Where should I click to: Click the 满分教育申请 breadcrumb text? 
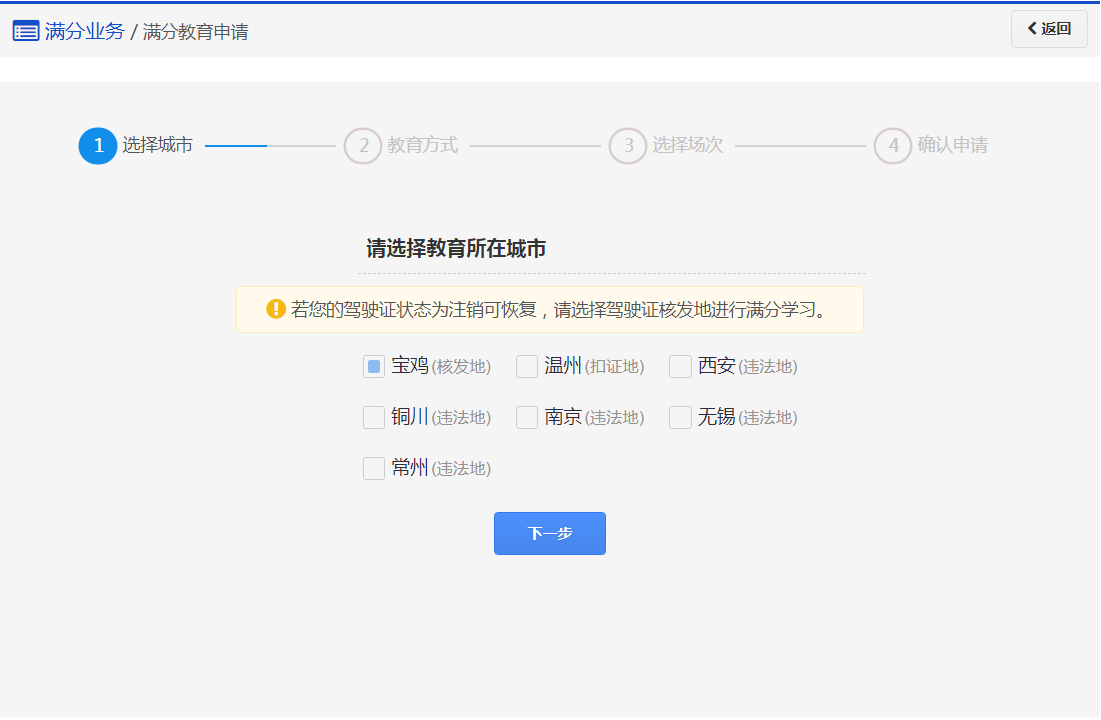pyautogui.click(x=196, y=32)
